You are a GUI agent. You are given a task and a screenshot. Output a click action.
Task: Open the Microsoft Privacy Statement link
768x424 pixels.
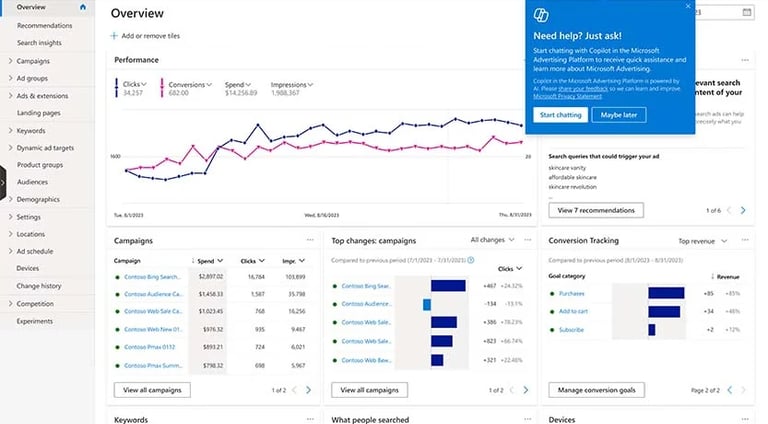pos(568,96)
